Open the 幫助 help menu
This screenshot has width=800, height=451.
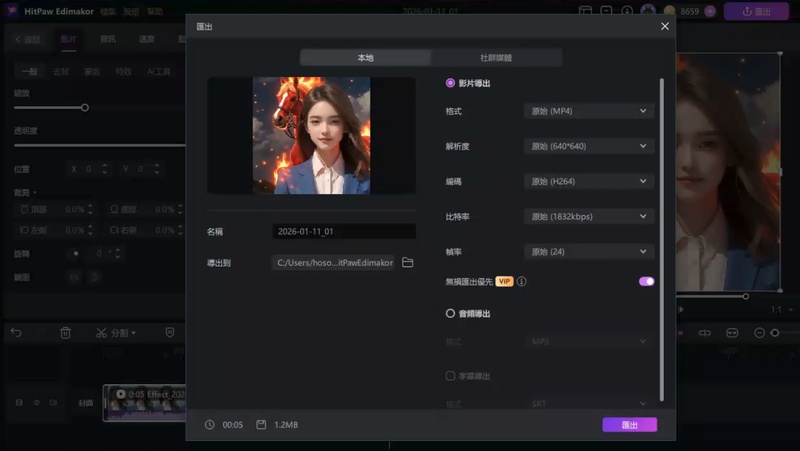(155, 11)
